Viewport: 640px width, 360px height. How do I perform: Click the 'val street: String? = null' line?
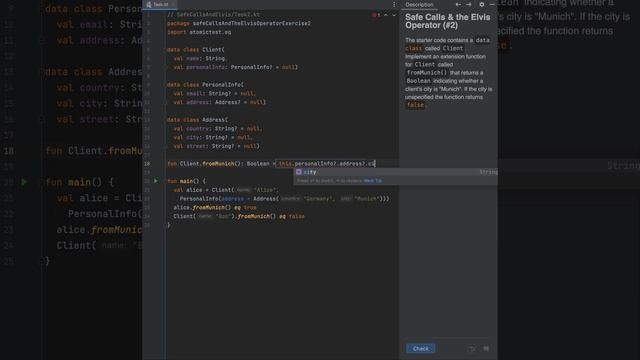click(216, 146)
